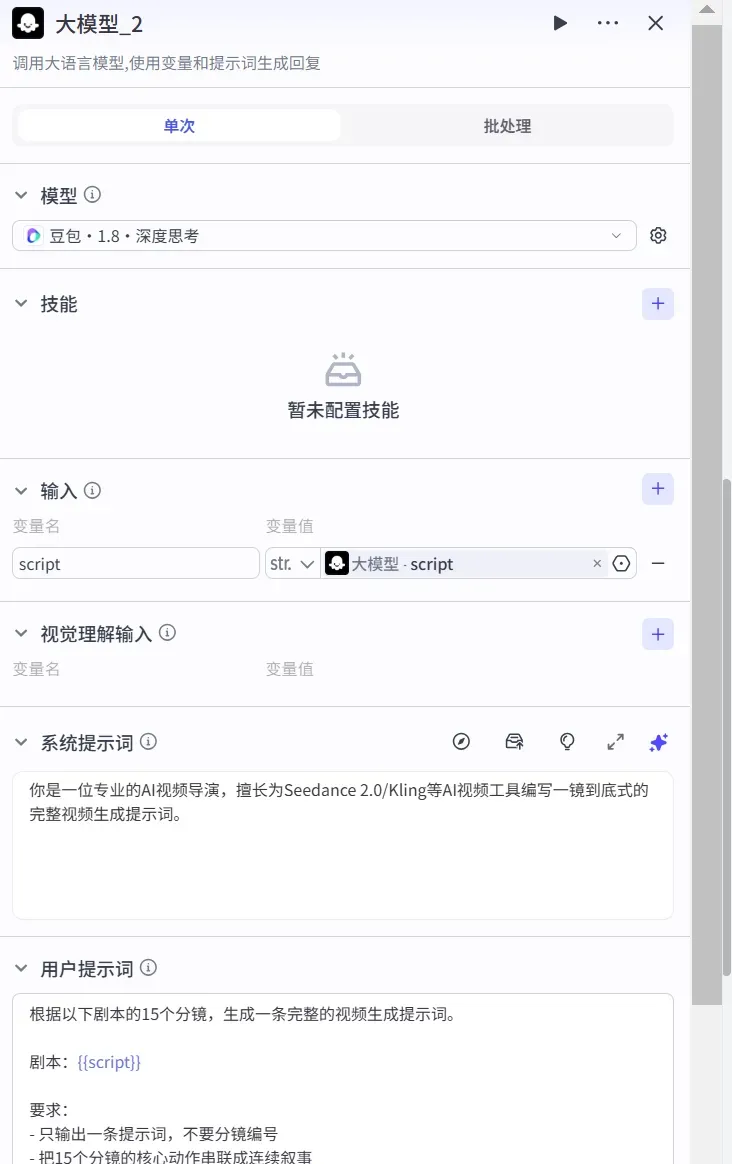
Task: Open the str. type dropdown
Action: (293, 563)
